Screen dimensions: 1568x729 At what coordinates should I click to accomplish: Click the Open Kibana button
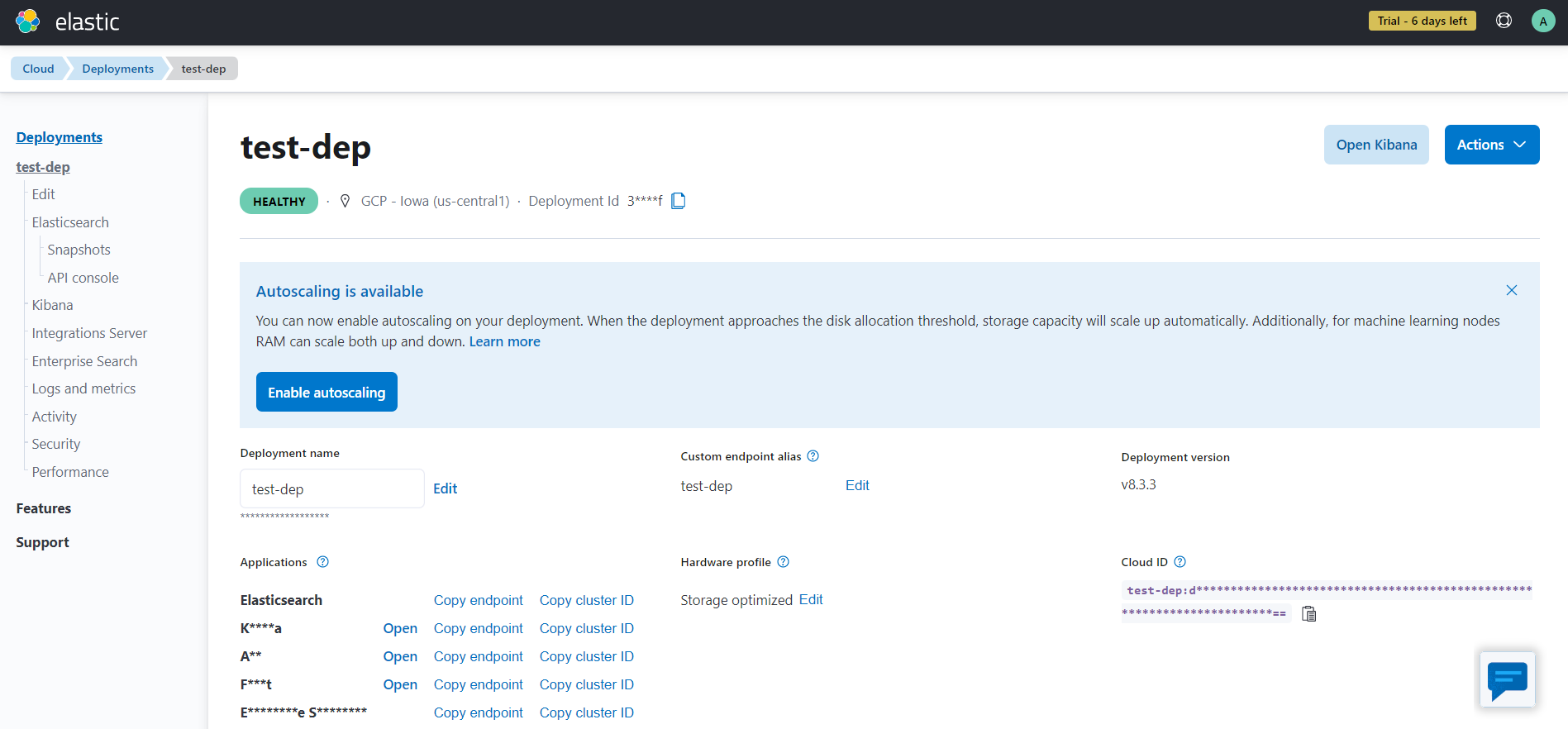click(1376, 145)
